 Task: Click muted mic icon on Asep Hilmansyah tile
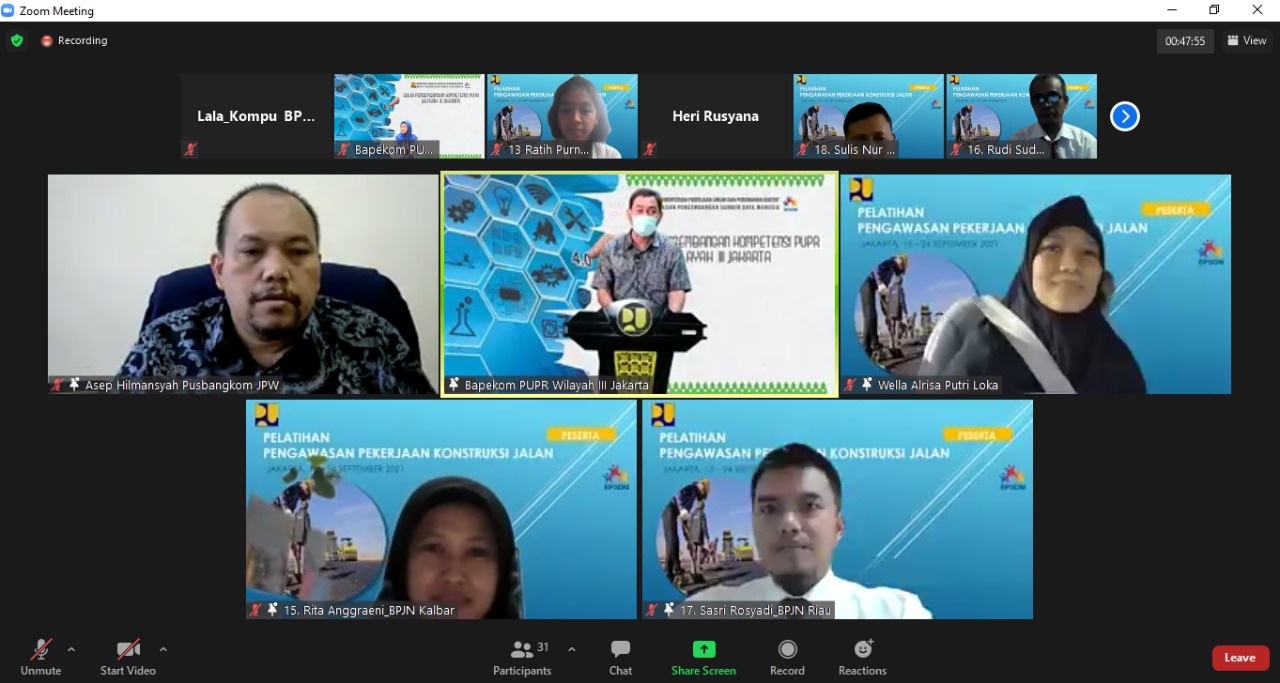point(58,385)
